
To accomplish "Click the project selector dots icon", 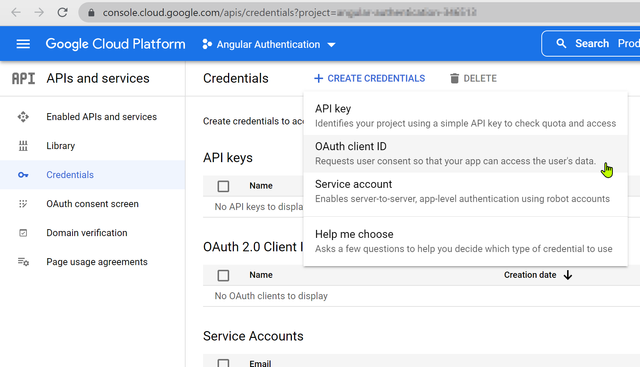I will 207,44.
